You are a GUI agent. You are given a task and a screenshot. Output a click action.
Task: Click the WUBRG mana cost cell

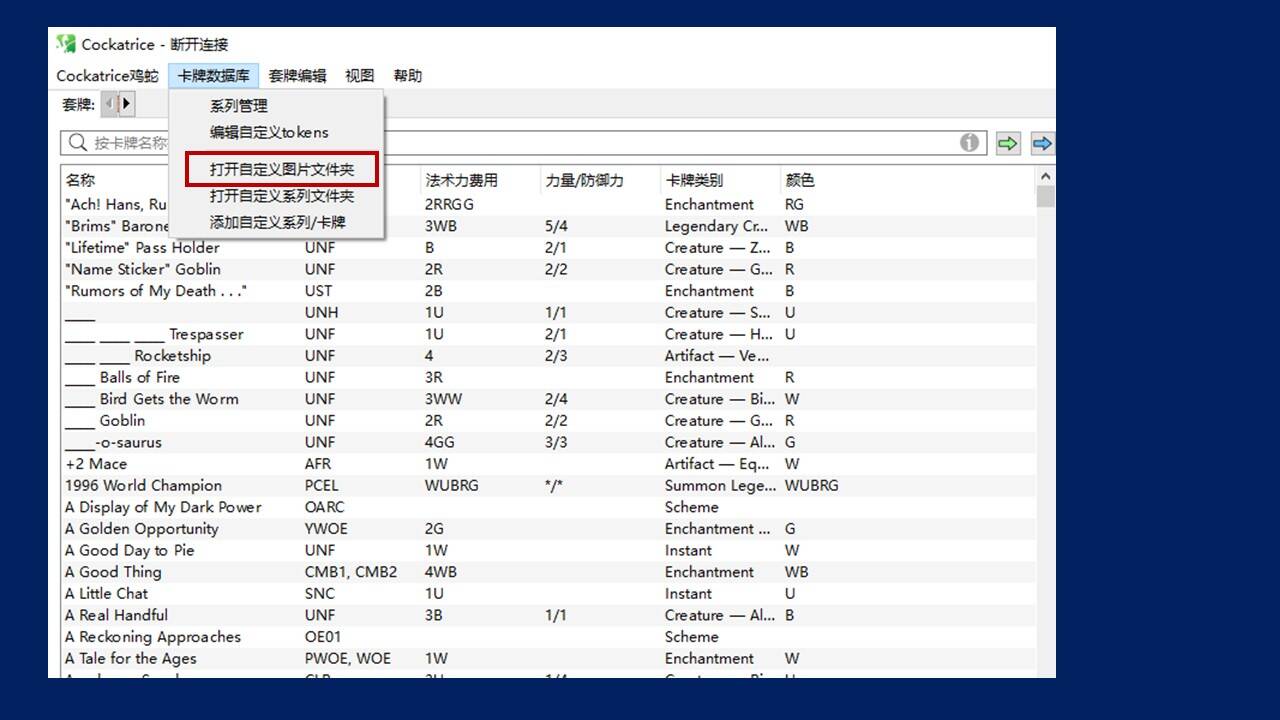coord(451,485)
